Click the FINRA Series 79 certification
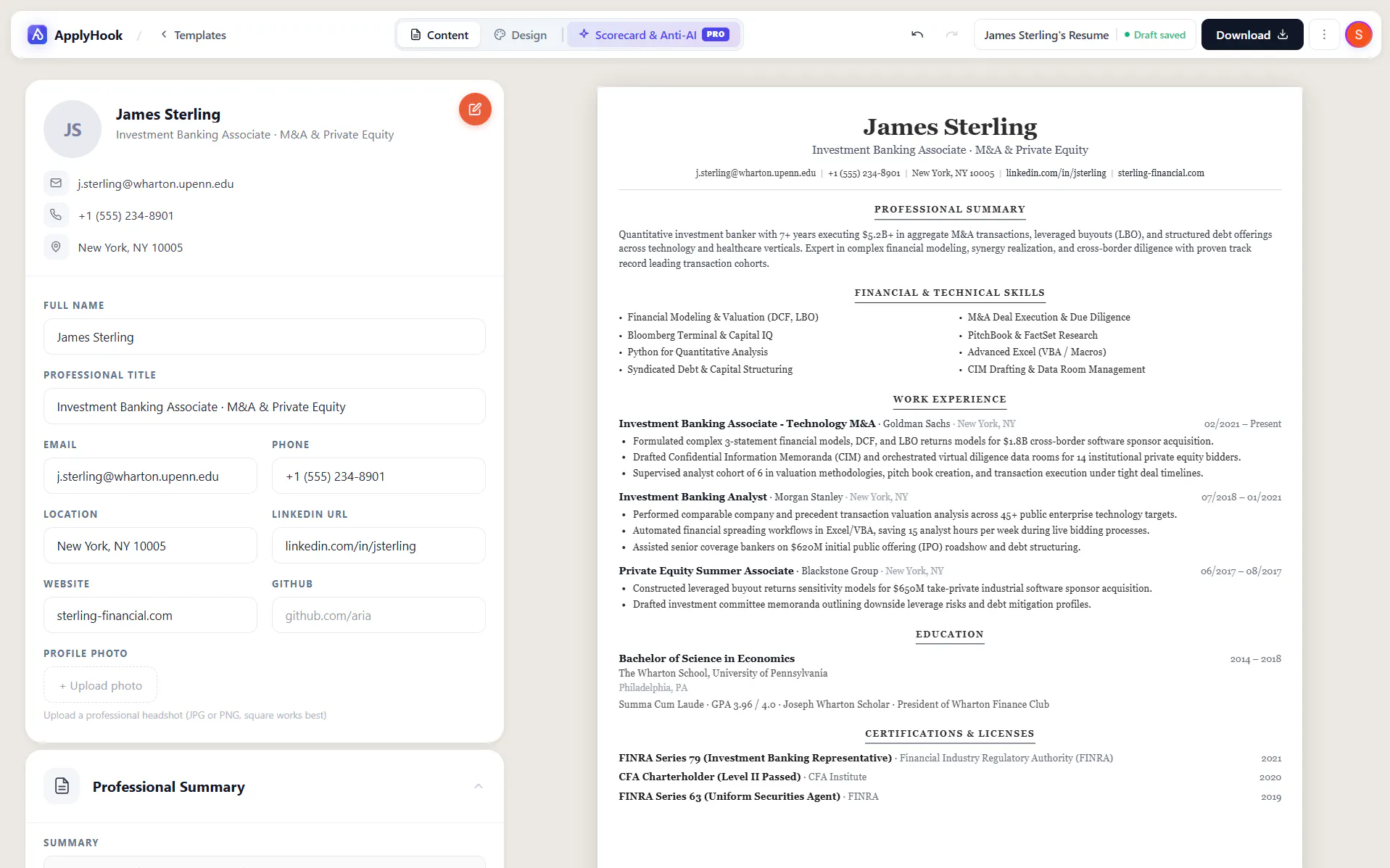Image resolution: width=1390 pixels, height=868 pixels. point(755,759)
